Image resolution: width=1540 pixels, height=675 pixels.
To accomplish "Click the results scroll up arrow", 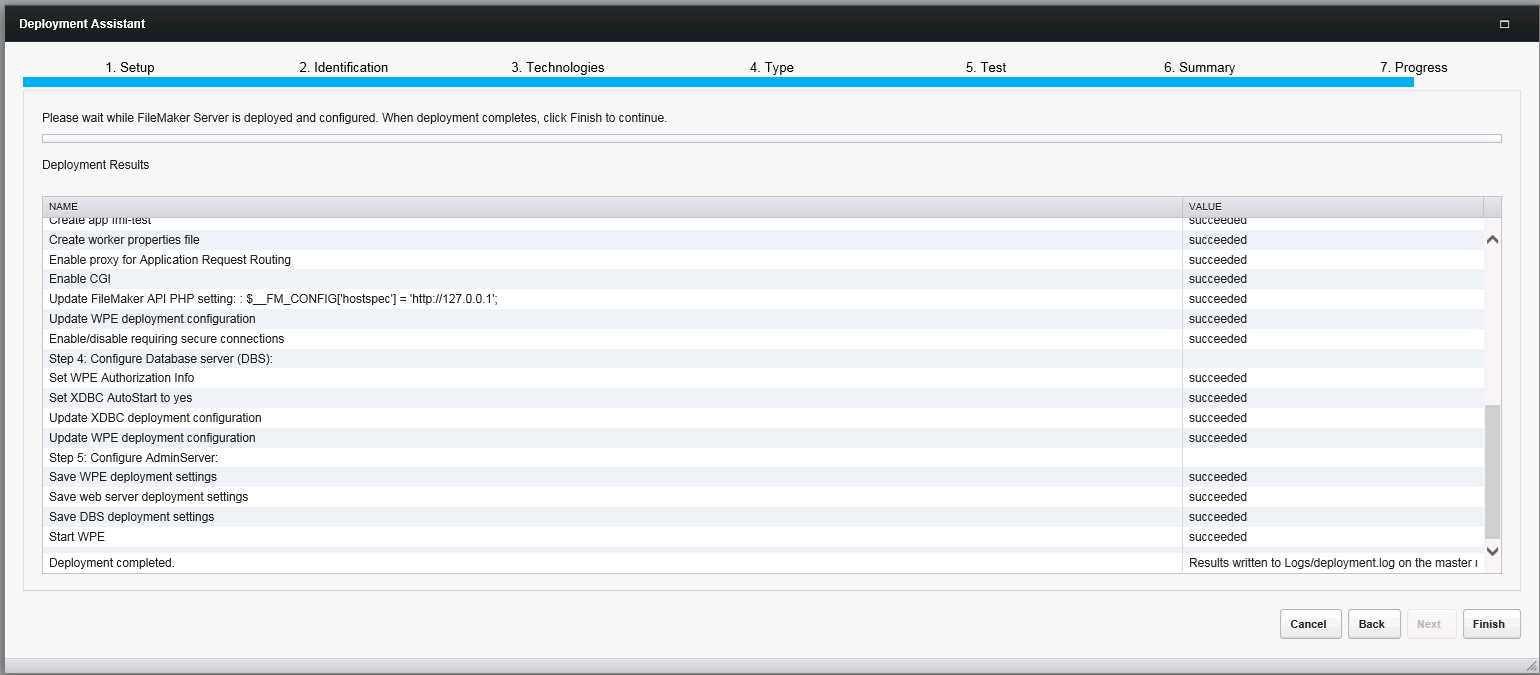I will pyautogui.click(x=1493, y=240).
